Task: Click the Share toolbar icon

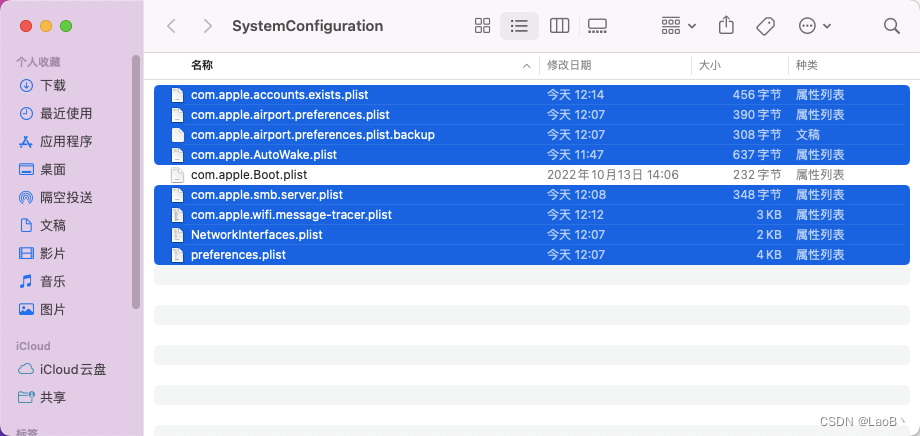Action: click(x=726, y=25)
